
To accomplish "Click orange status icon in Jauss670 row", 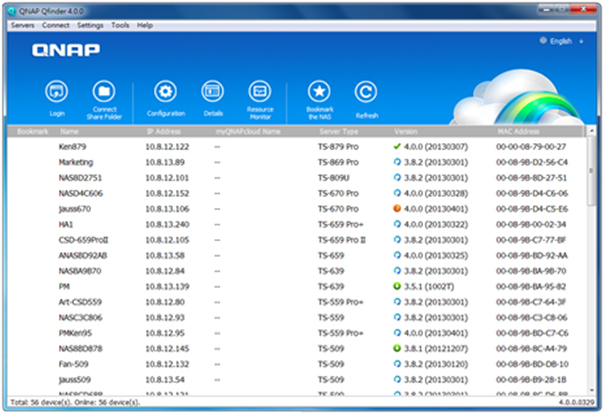I will pos(397,208).
